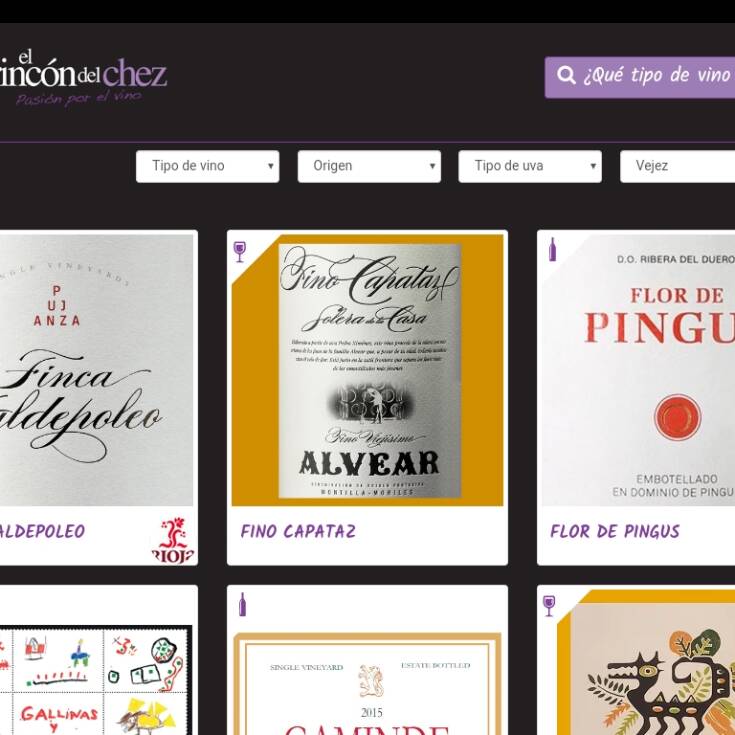Select the Flor de Pingus label image
Viewport: 735px width, 735px height.
[638, 370]
